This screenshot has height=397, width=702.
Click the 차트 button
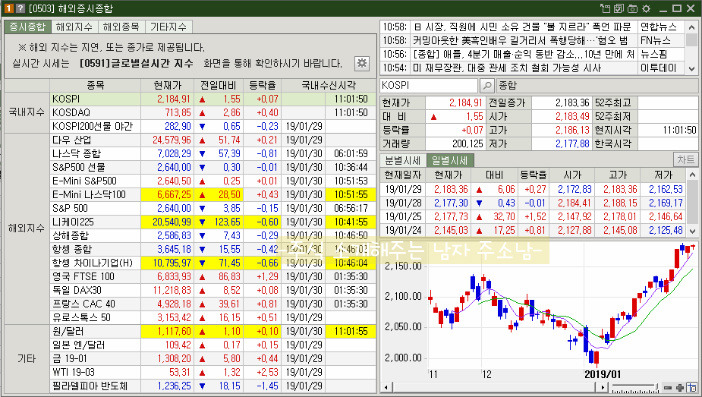(685, 159)
